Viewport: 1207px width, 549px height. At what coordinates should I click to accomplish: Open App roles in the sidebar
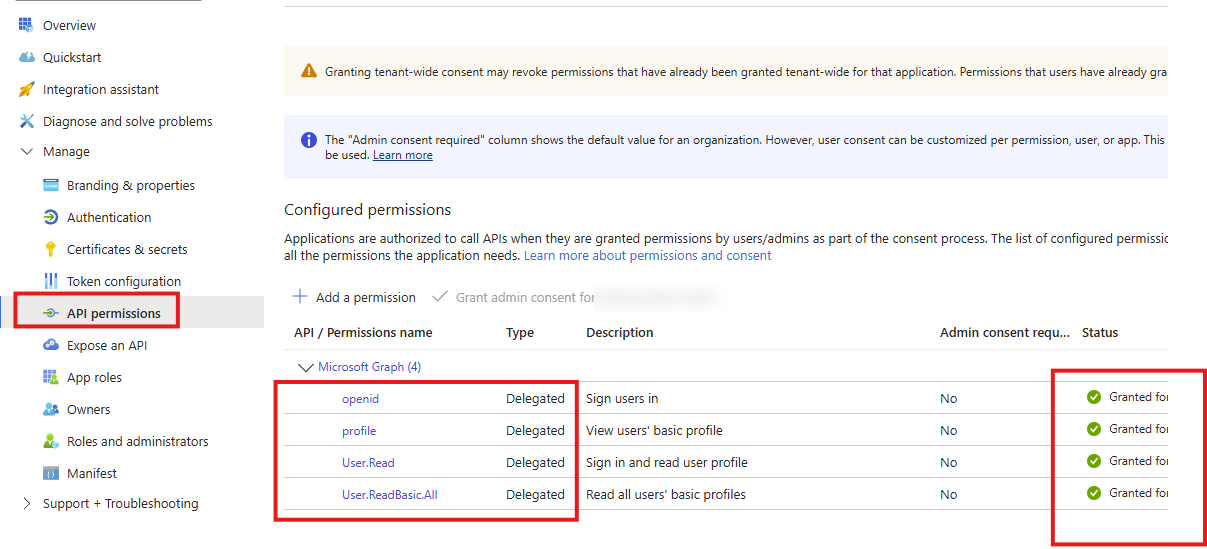94,377
